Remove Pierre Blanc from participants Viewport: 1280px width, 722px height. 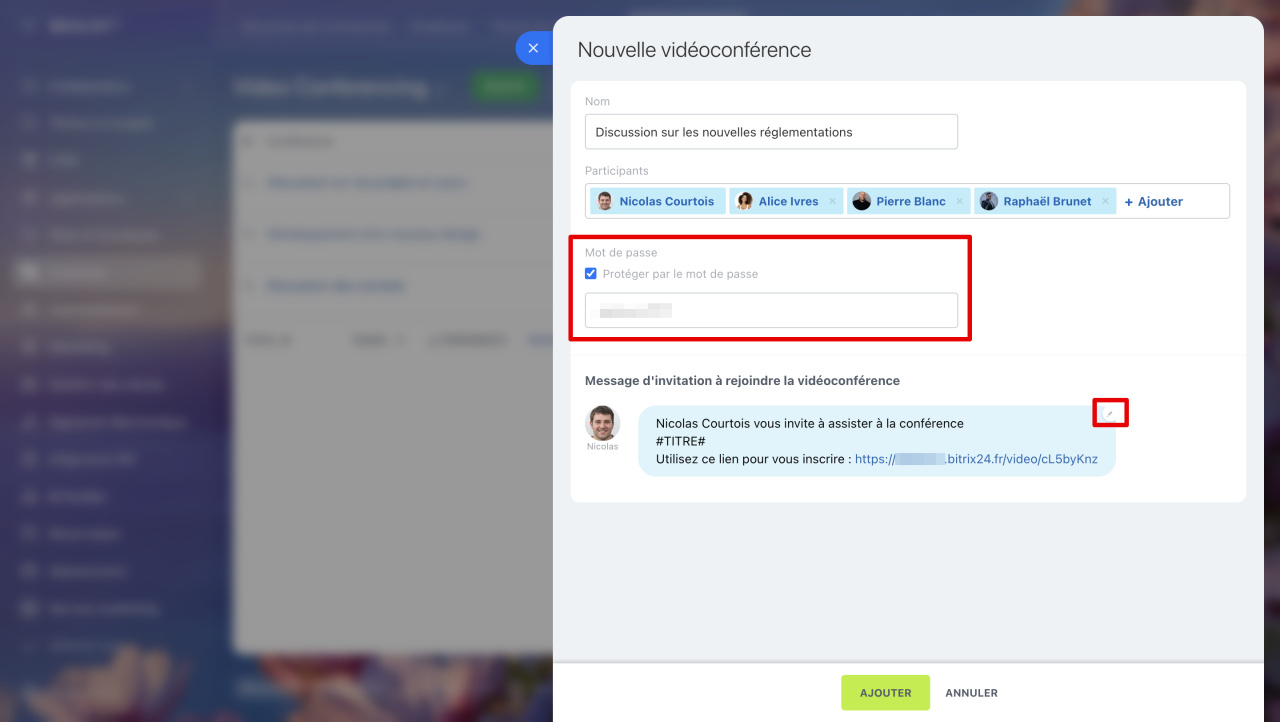960,201
